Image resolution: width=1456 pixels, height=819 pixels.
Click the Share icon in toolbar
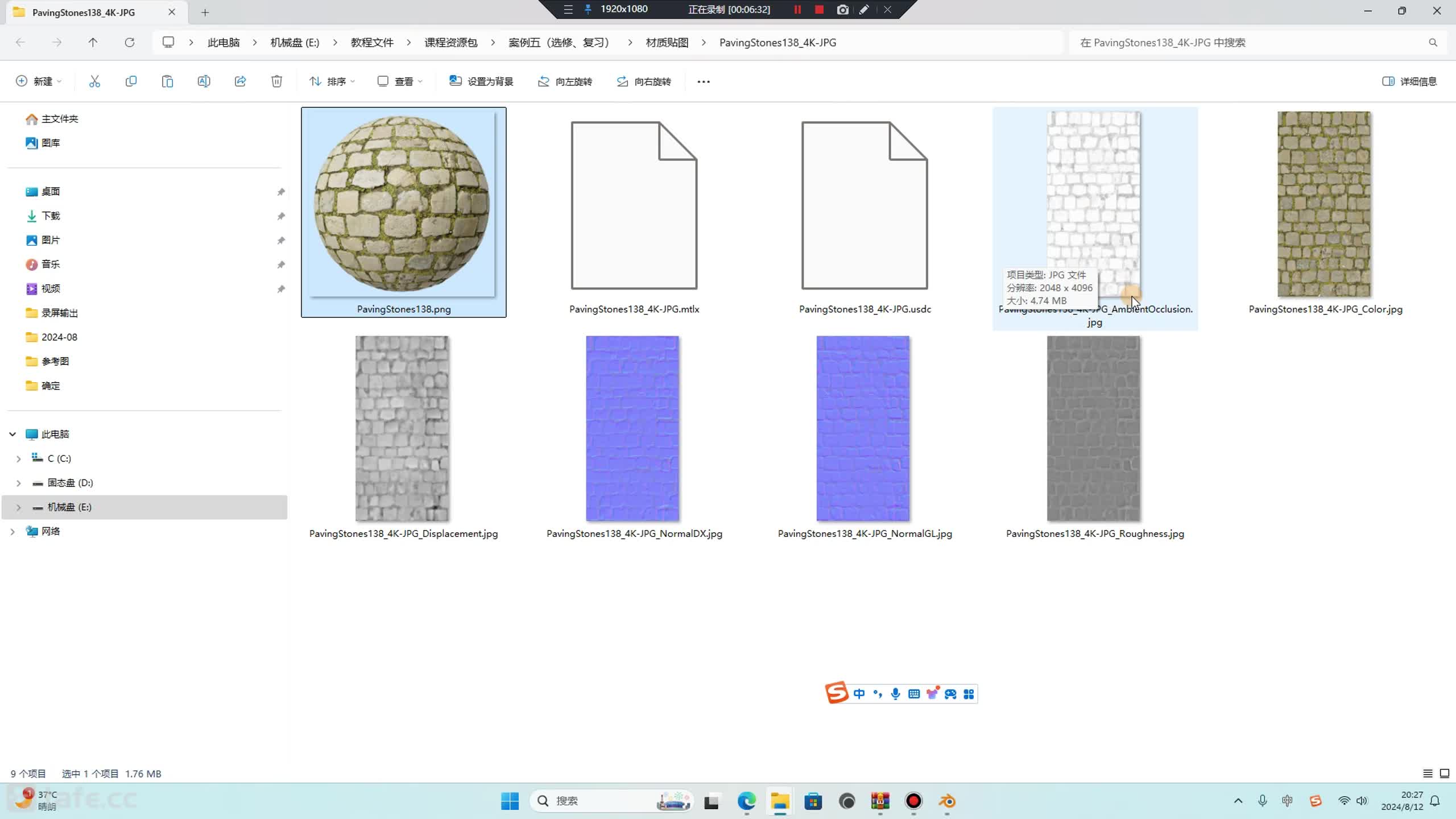coord(240,81)
